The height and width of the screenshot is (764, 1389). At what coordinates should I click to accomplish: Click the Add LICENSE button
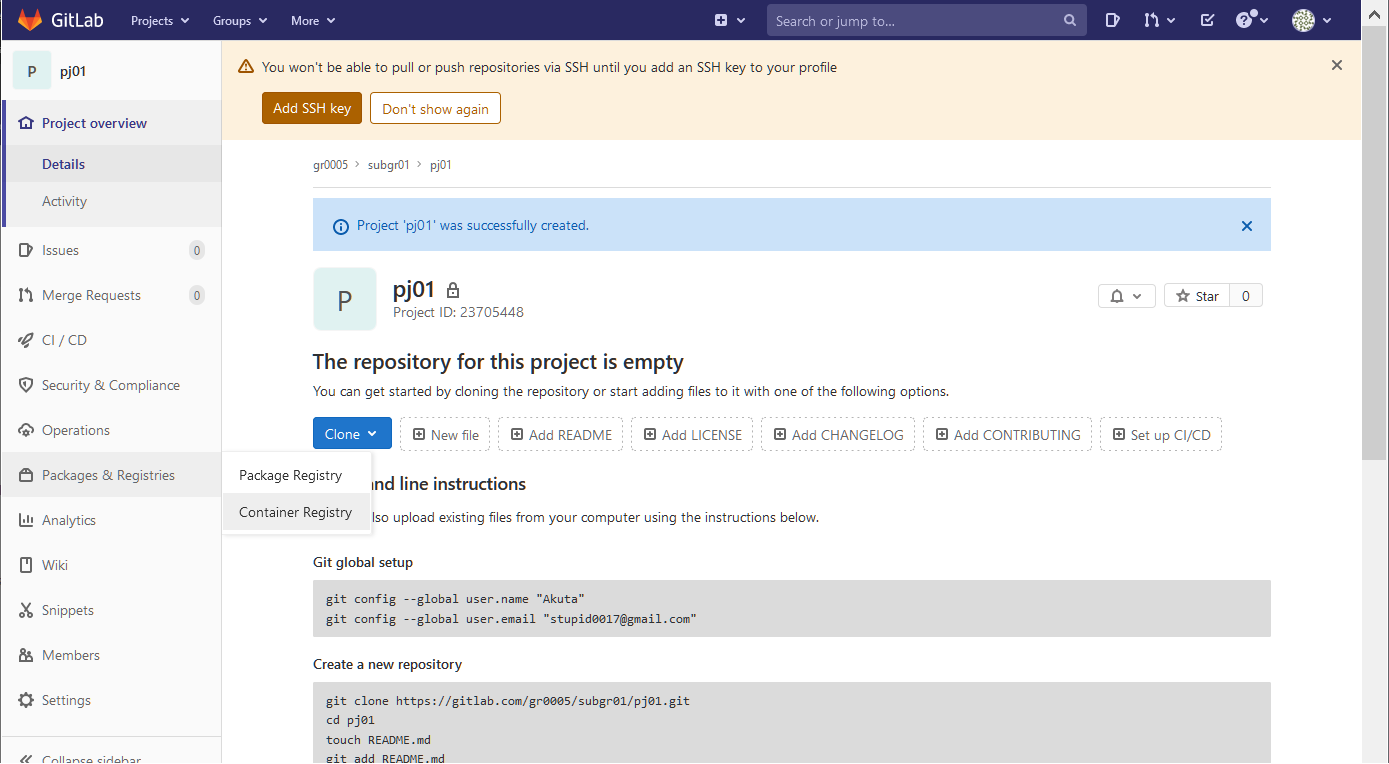click(x=693, y=434)
